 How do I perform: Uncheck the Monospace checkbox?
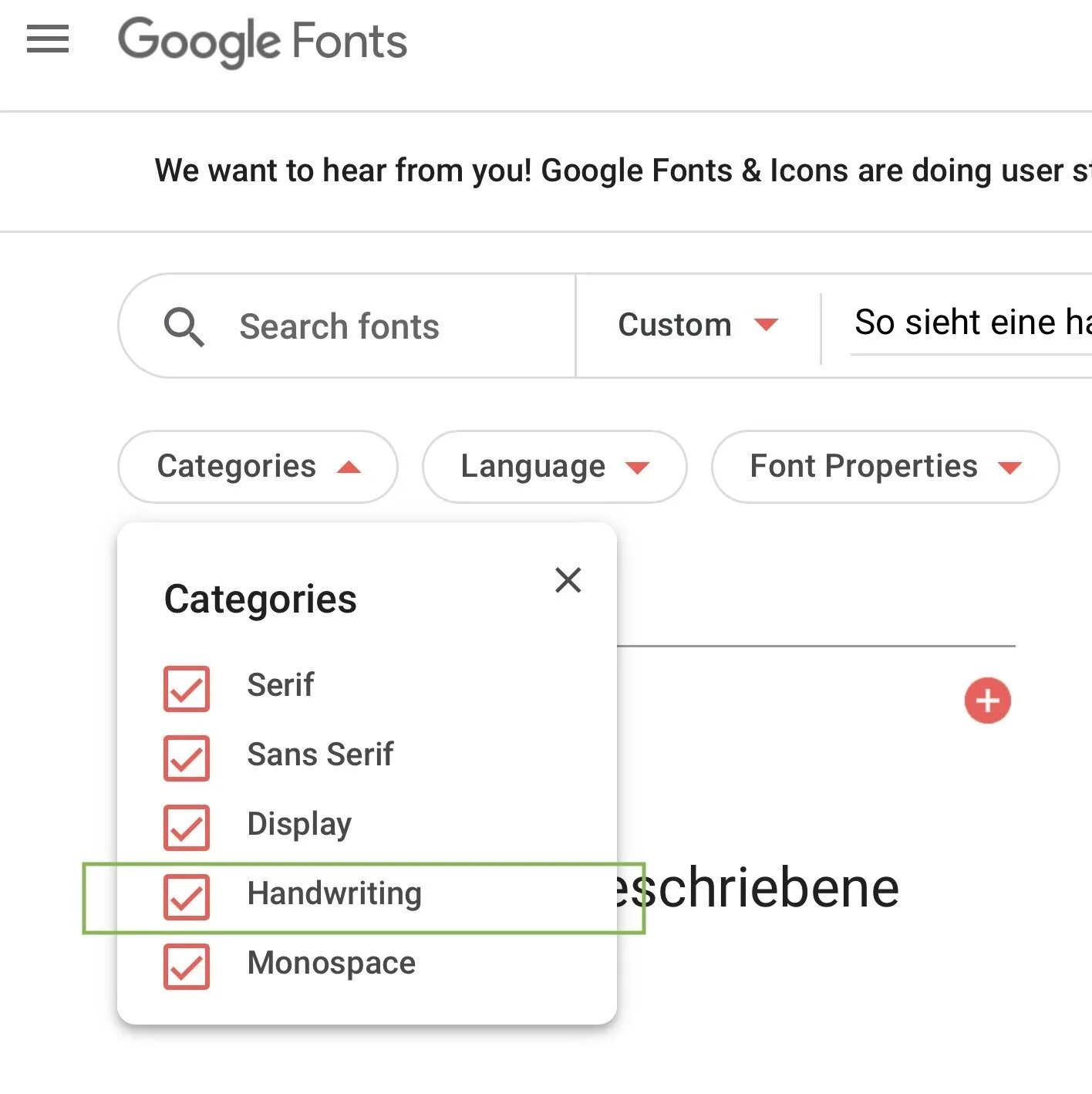187,966
